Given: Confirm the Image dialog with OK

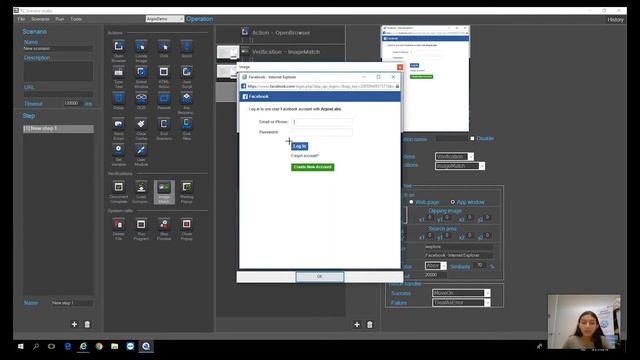Looking at the screenshot, I should point(320,277).
